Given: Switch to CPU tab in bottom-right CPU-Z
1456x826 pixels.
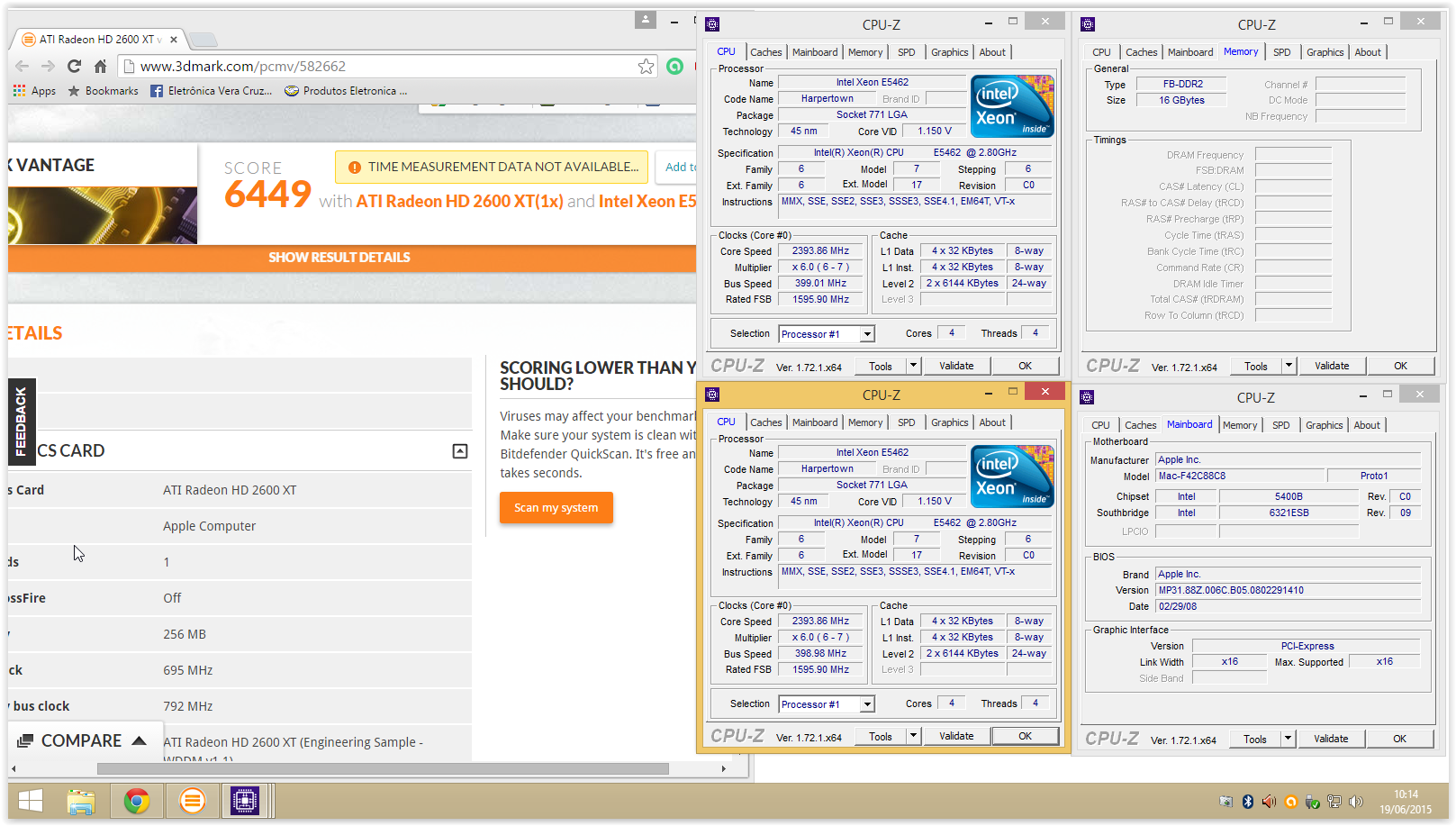Looking at the screenshot, I should [x=1100, y=425].
